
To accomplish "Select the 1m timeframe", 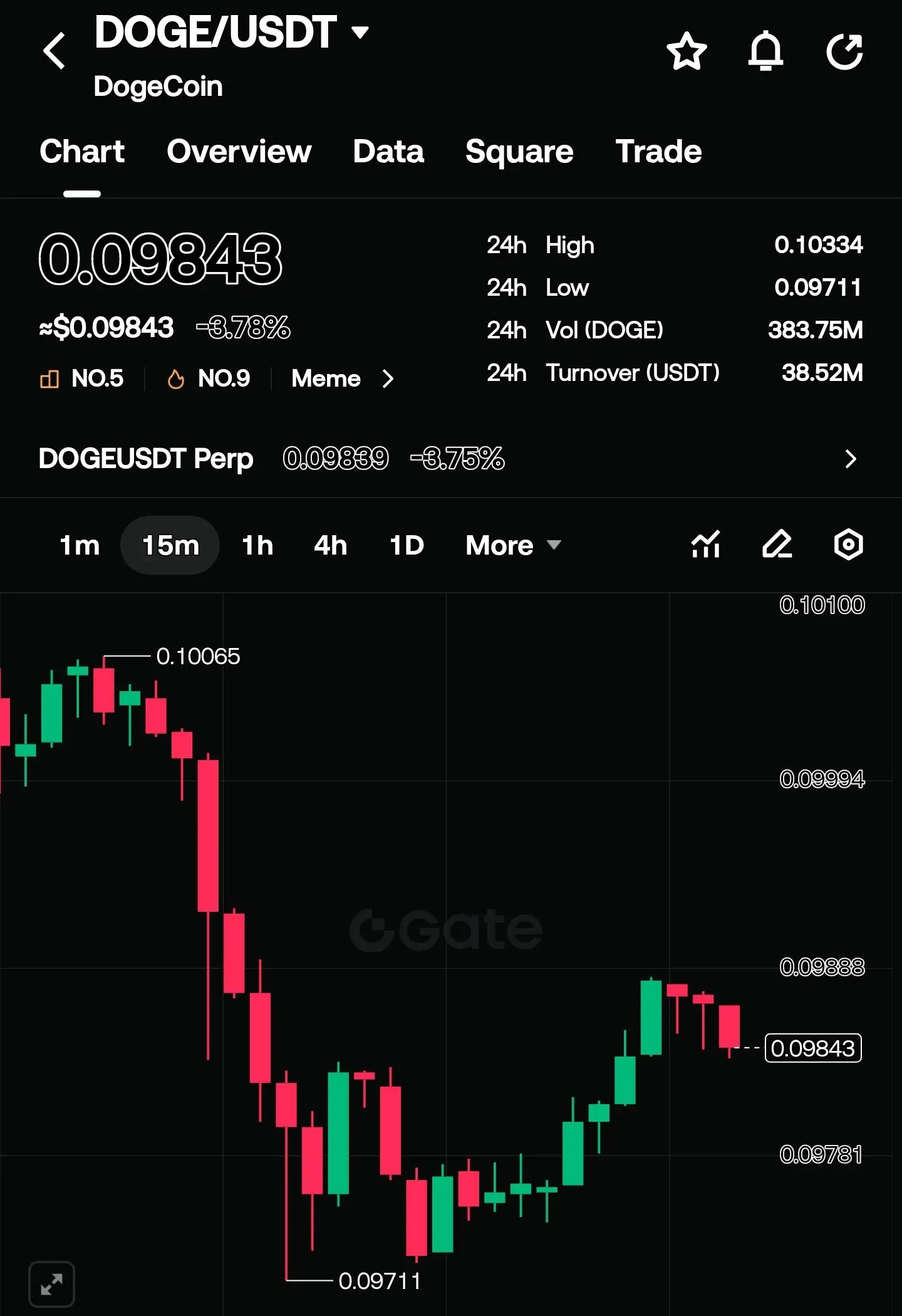I will tap(80, 545).
